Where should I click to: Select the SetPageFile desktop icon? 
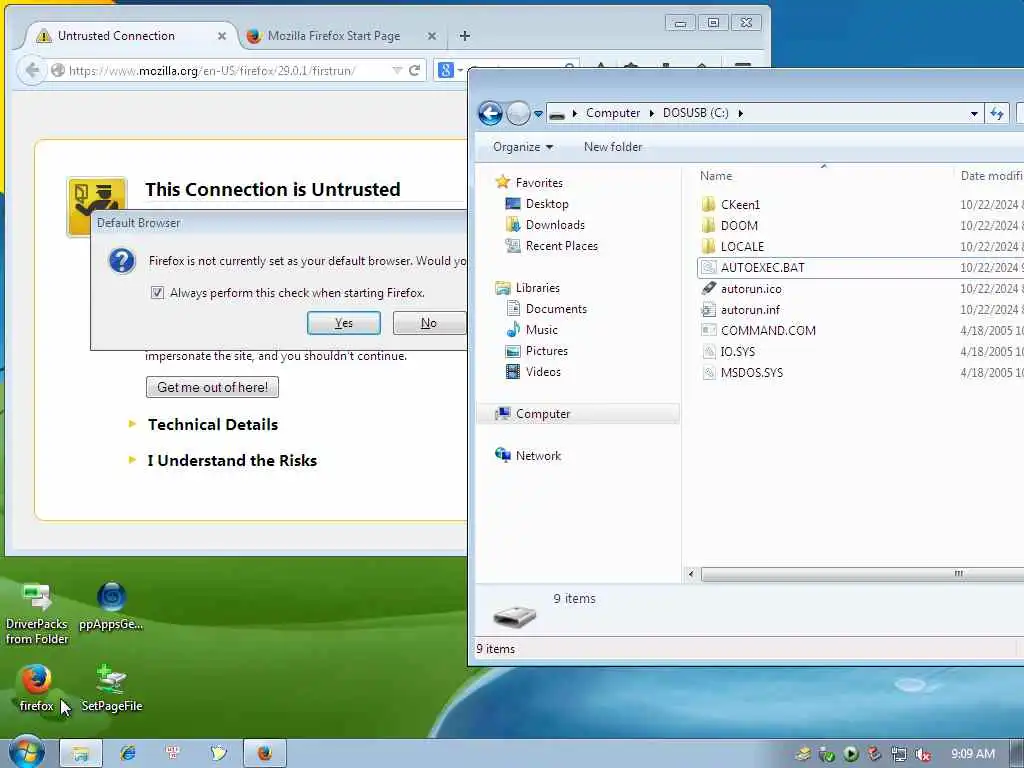(111, 688)
